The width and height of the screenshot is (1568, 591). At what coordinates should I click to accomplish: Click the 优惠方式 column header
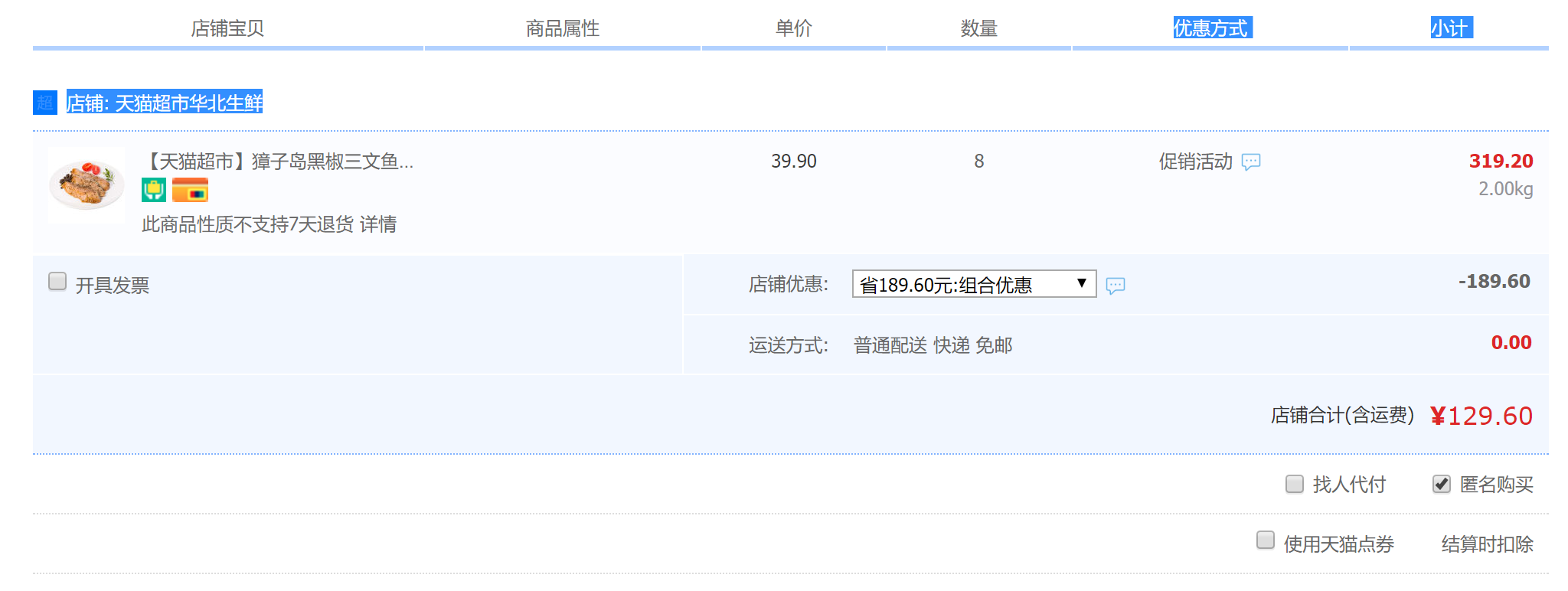(1213, 28)
